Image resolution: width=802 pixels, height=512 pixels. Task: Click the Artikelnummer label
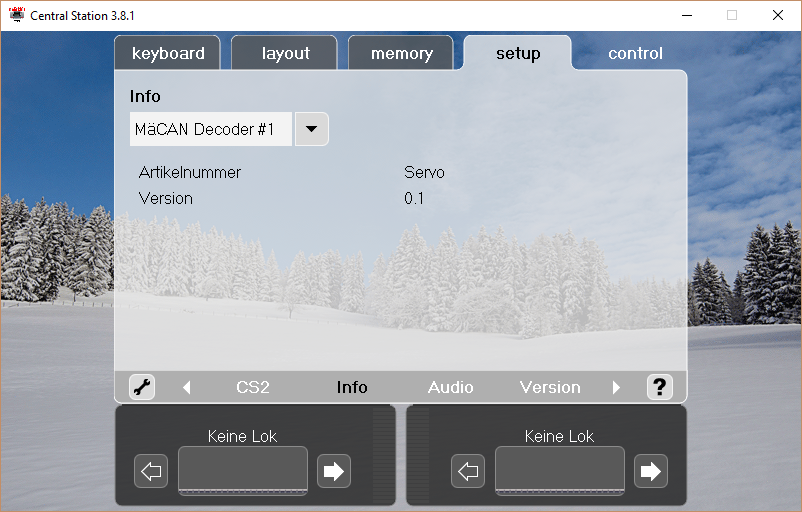coord(190,172)
